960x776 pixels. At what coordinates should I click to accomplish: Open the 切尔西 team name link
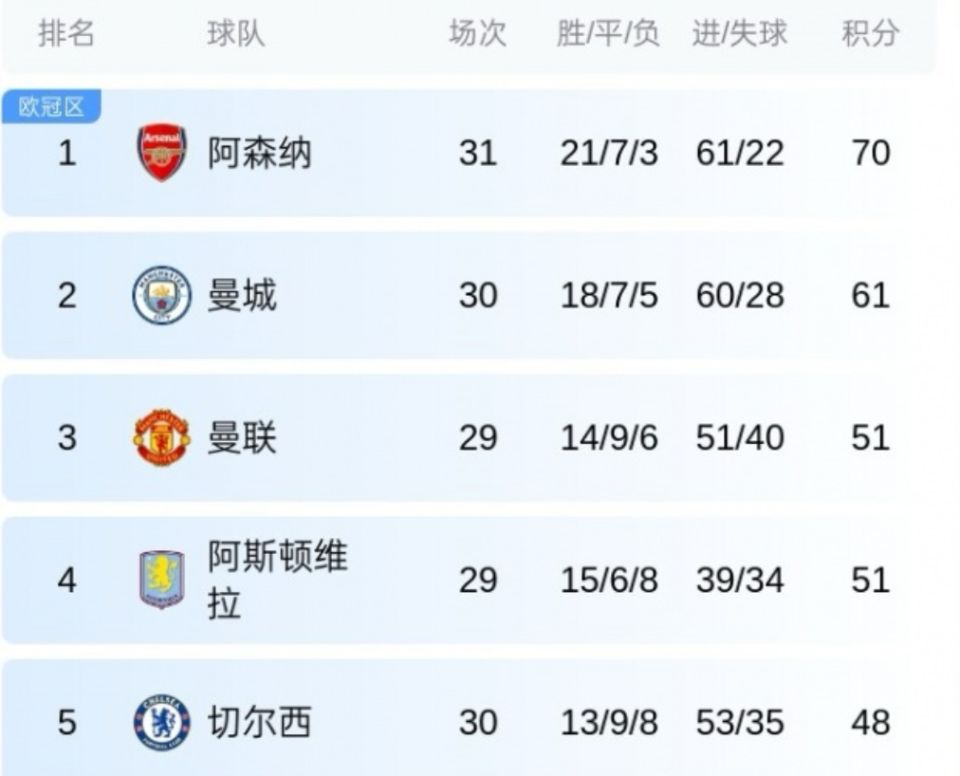point(259,722)
